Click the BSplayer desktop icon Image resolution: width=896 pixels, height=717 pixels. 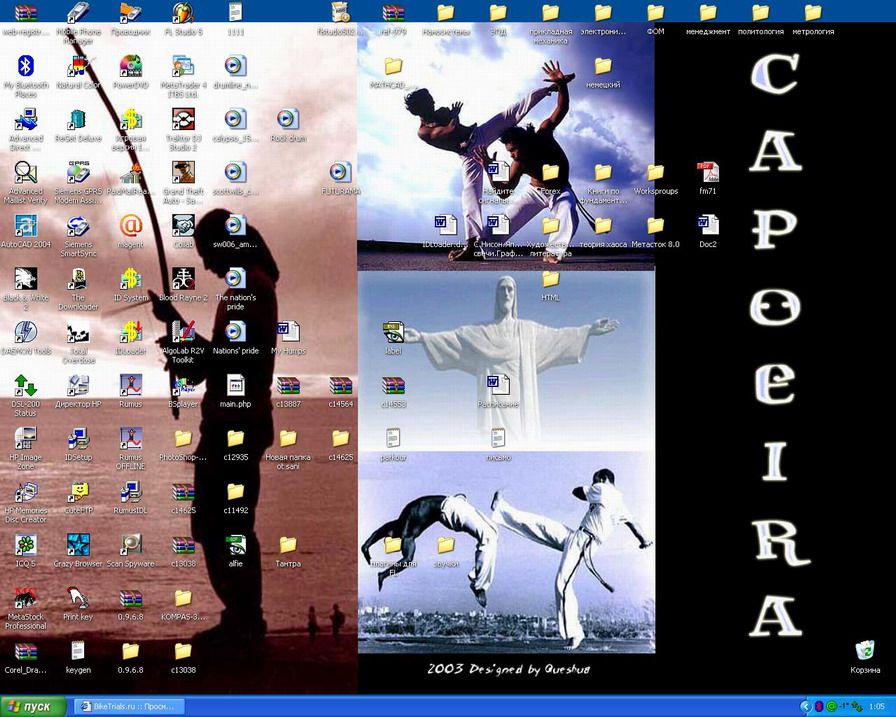(183, 386)
